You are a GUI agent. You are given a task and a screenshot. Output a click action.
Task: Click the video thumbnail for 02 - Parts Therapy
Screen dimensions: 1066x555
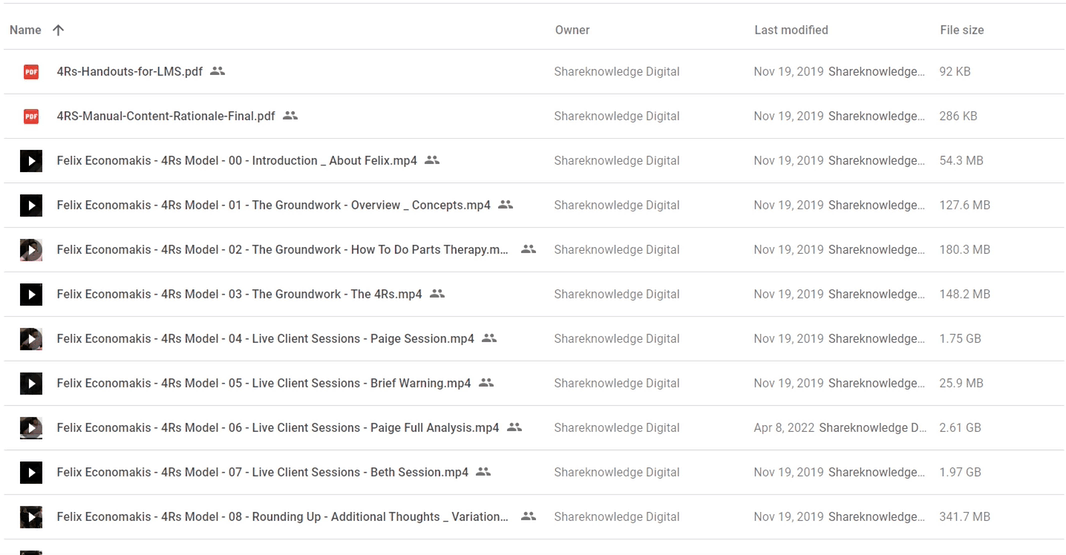point(31,250)
